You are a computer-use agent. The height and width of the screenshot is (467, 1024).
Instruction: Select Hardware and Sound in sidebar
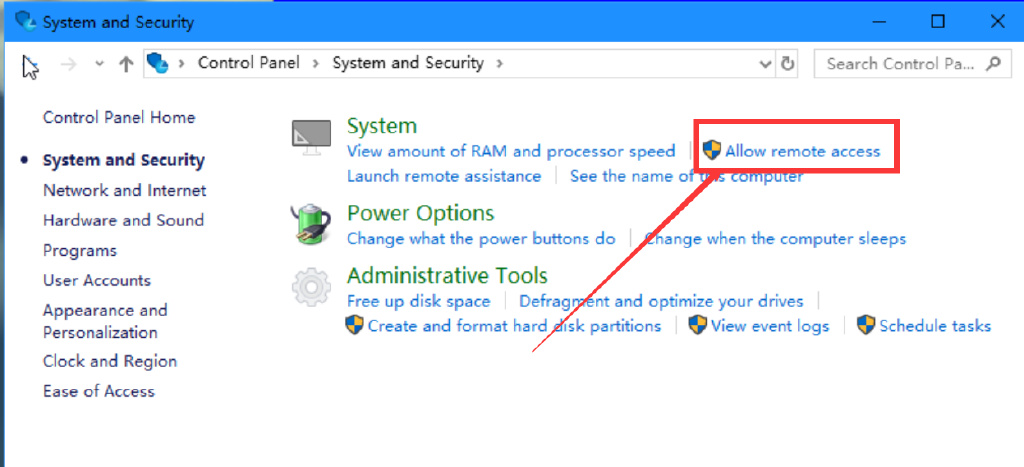tap(123, 220)
